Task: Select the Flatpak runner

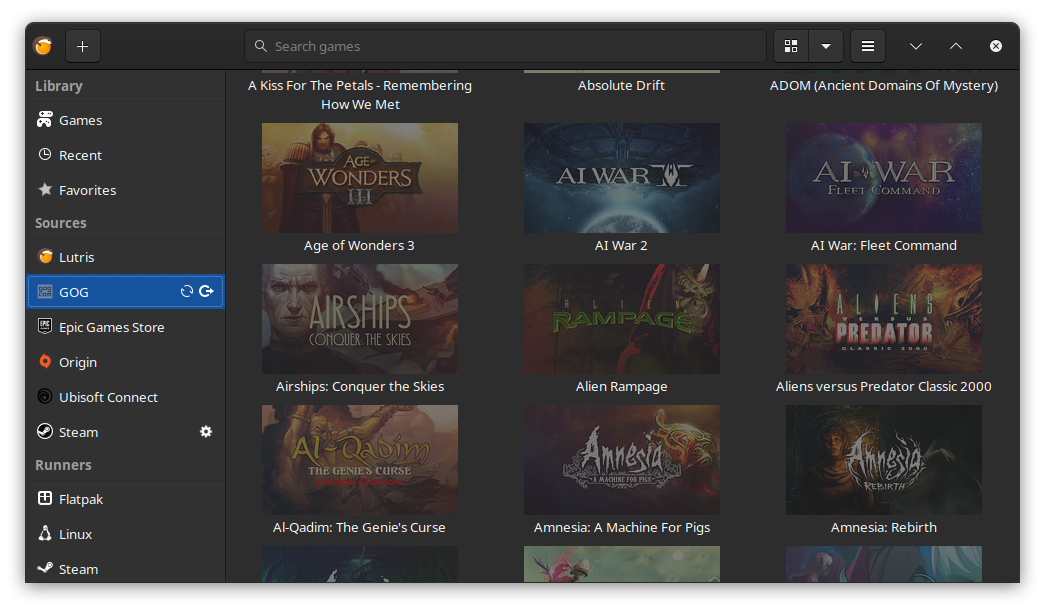Action: 81,499
